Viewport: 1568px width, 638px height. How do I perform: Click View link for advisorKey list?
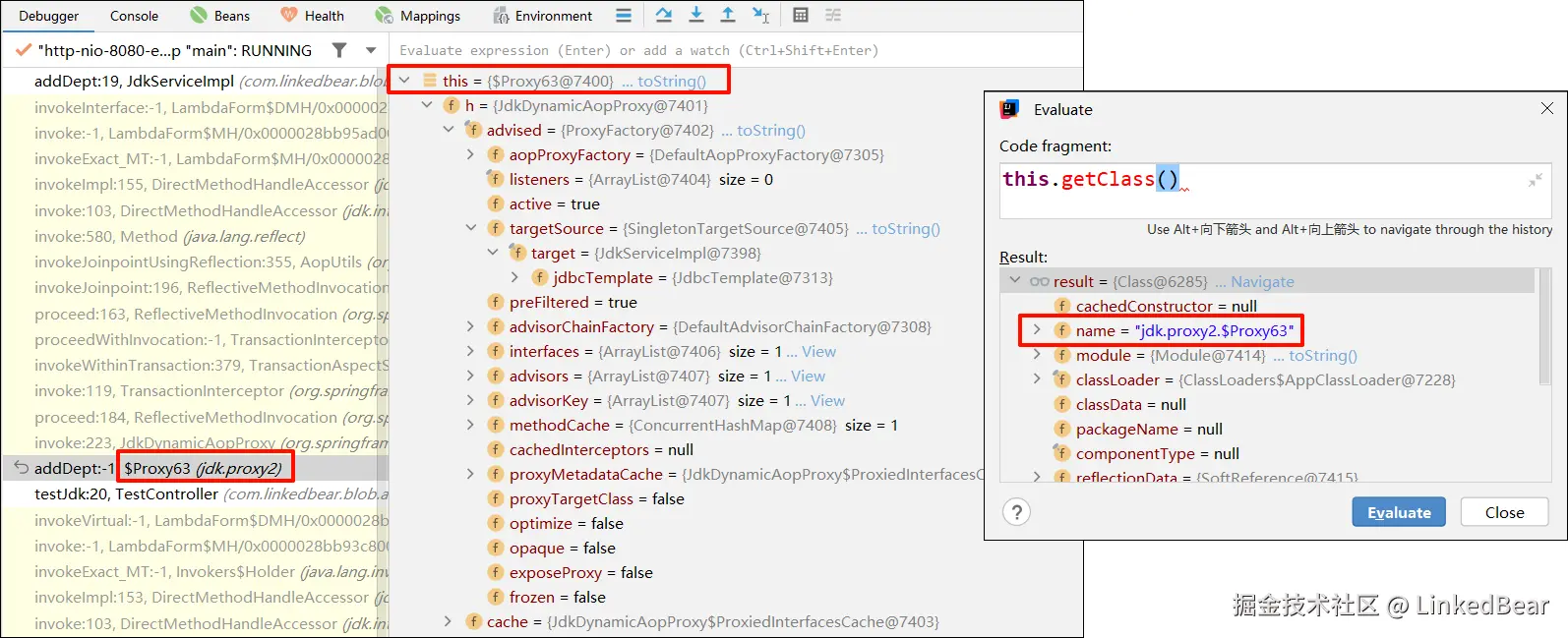click(827, 400)
